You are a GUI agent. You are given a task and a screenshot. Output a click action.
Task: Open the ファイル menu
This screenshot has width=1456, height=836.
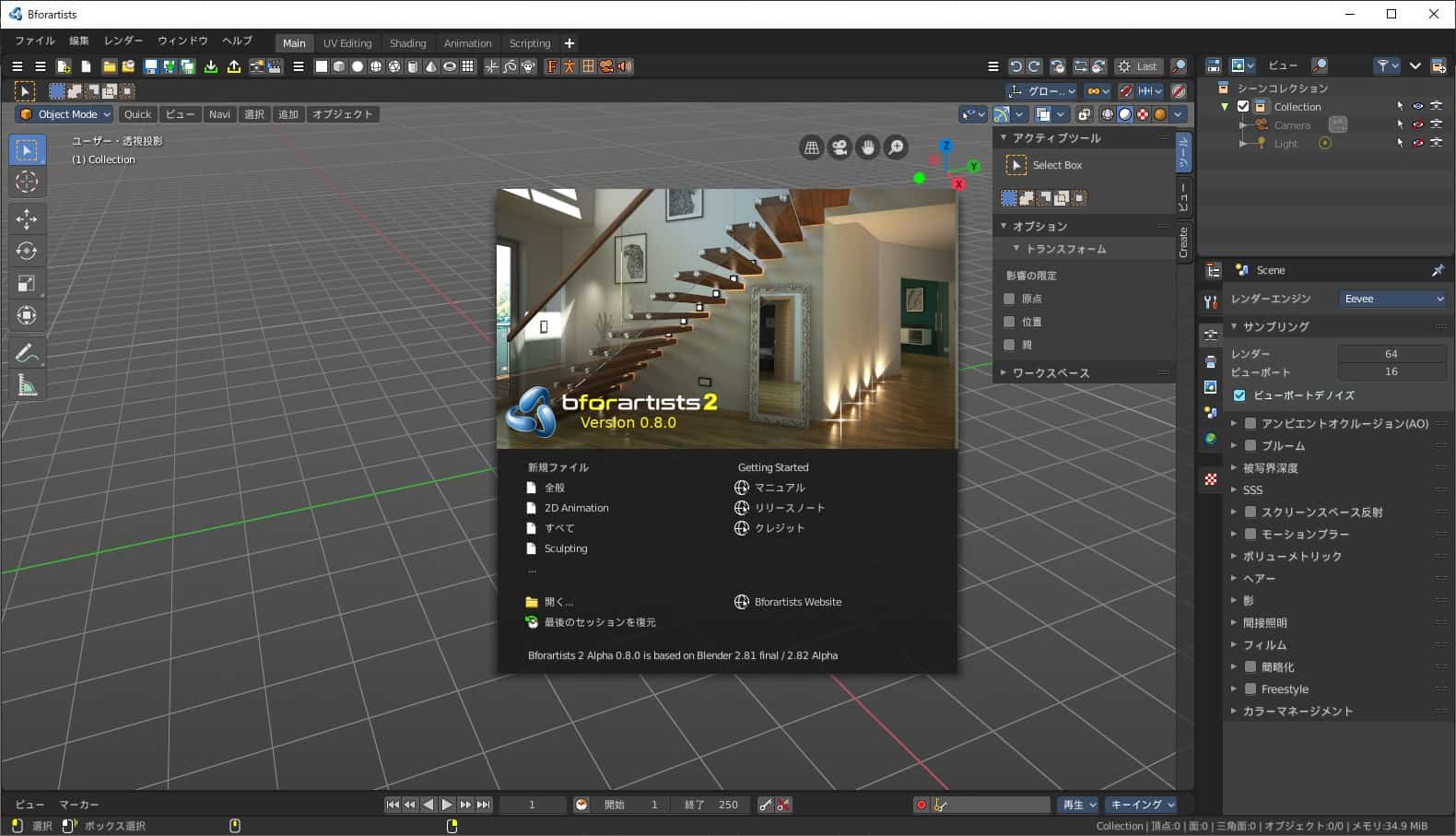35,41
